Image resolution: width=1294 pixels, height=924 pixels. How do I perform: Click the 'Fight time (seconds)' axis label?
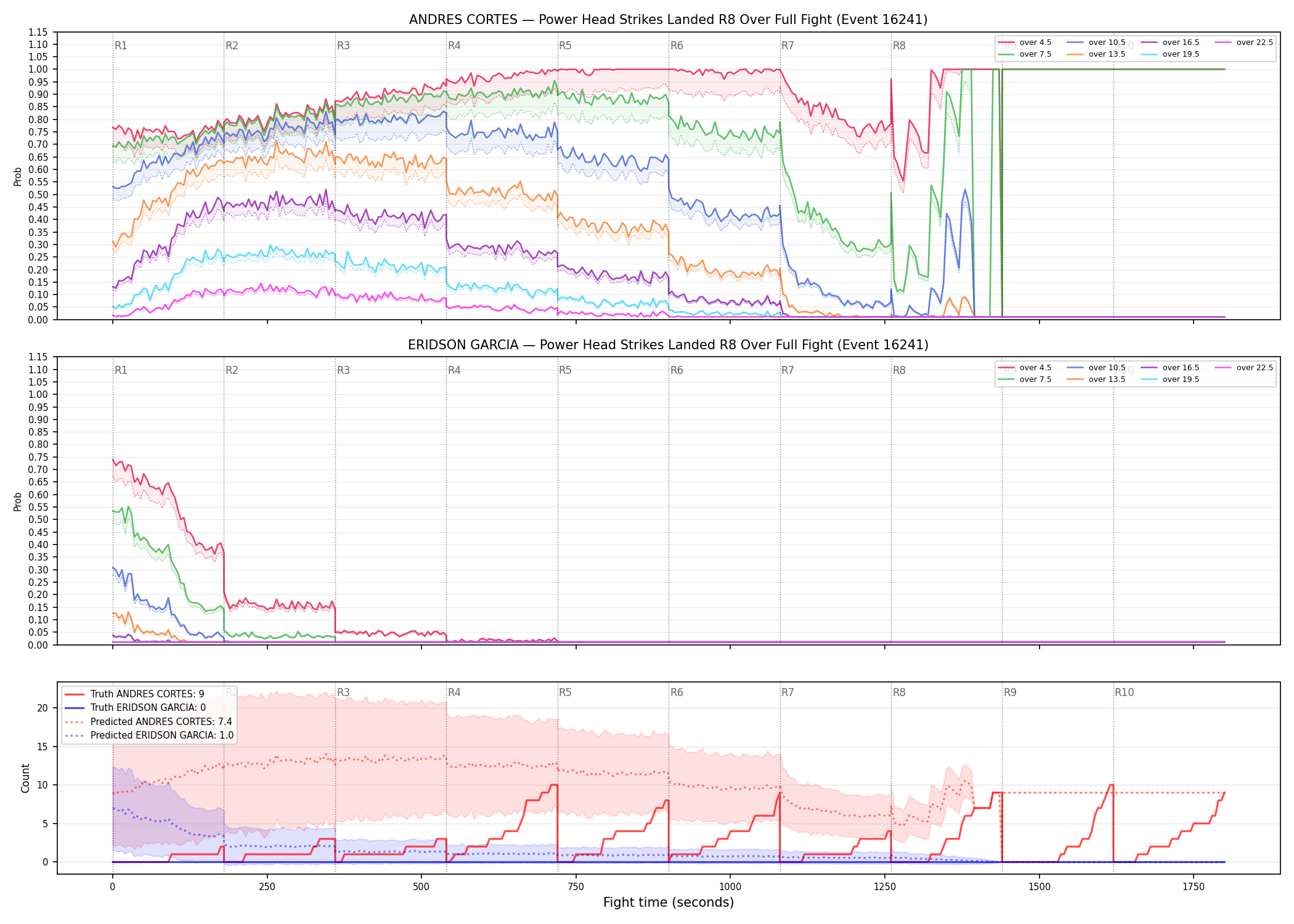[x=669, y=902]
